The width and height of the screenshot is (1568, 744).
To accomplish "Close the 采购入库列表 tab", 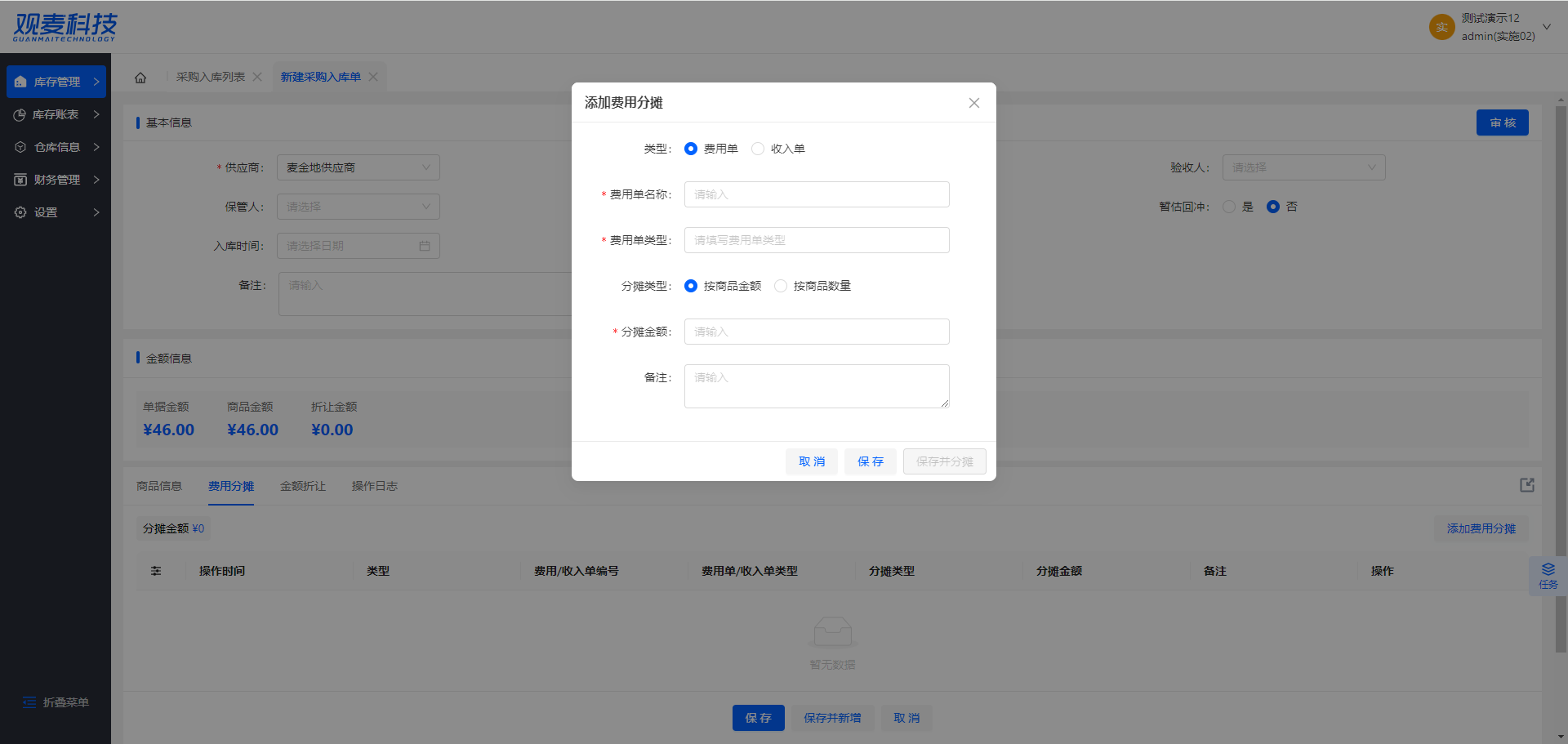I will (257, 77).
